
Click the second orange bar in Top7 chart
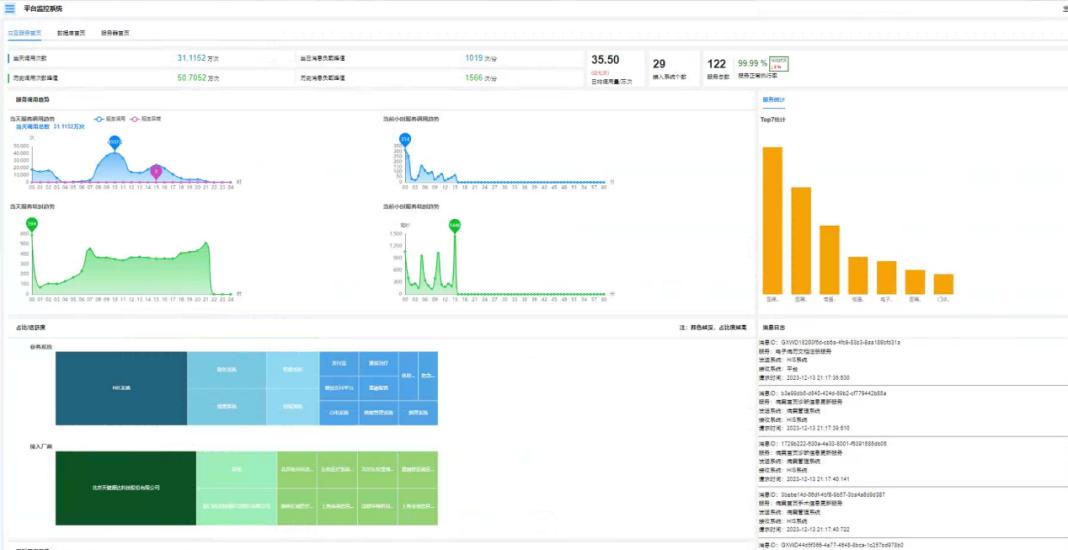801,240
